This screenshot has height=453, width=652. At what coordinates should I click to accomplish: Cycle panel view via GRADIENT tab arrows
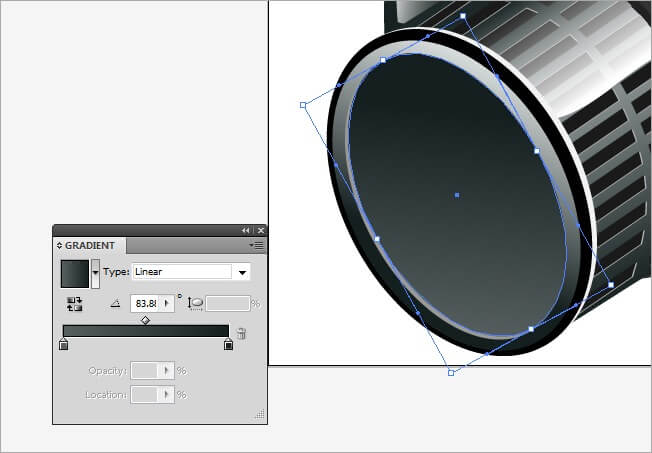pos(59,245)
